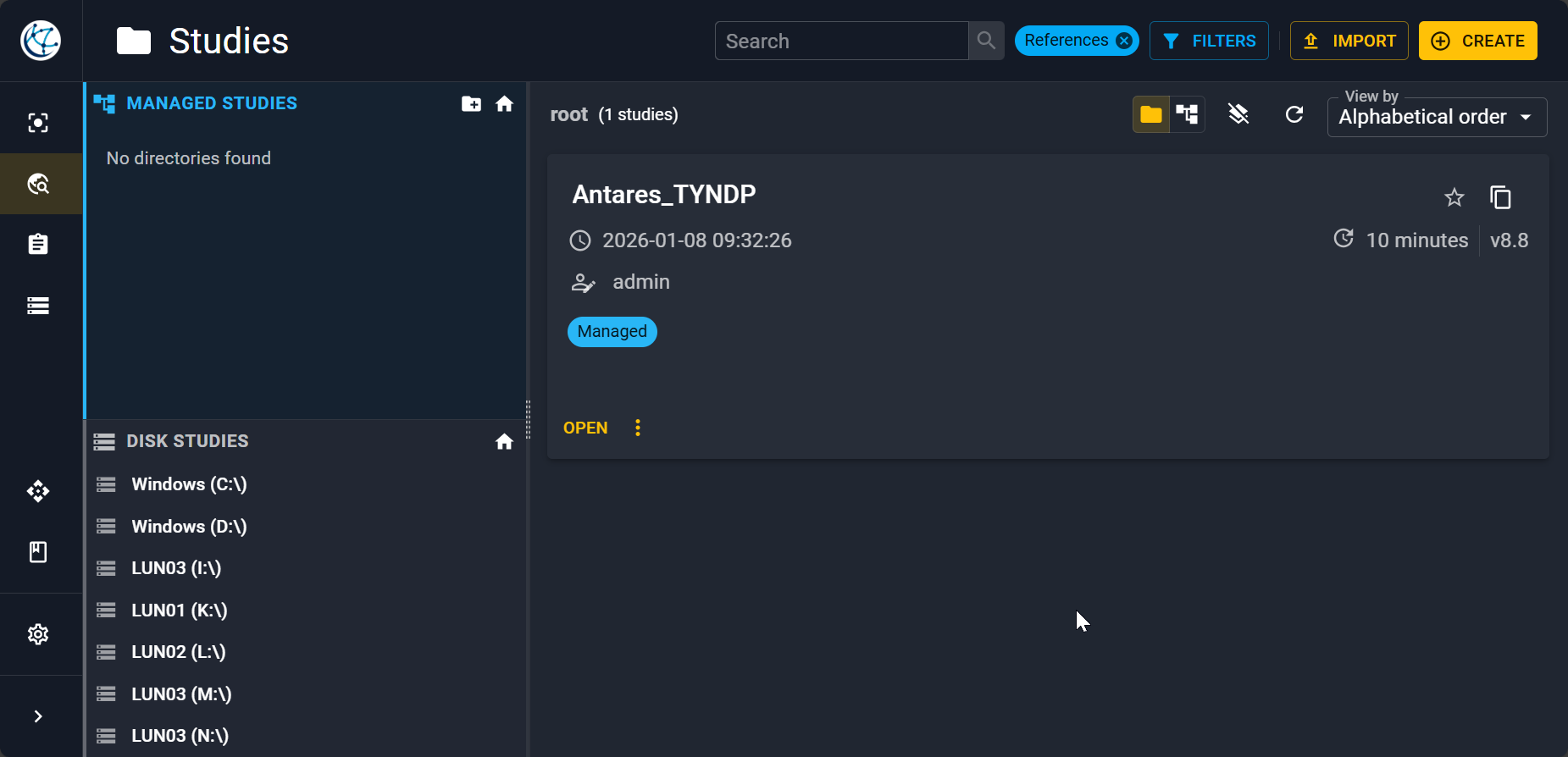Click the References filter chip label
1568x757 pixels.
pyautogui.click(x=1067, y=41)
